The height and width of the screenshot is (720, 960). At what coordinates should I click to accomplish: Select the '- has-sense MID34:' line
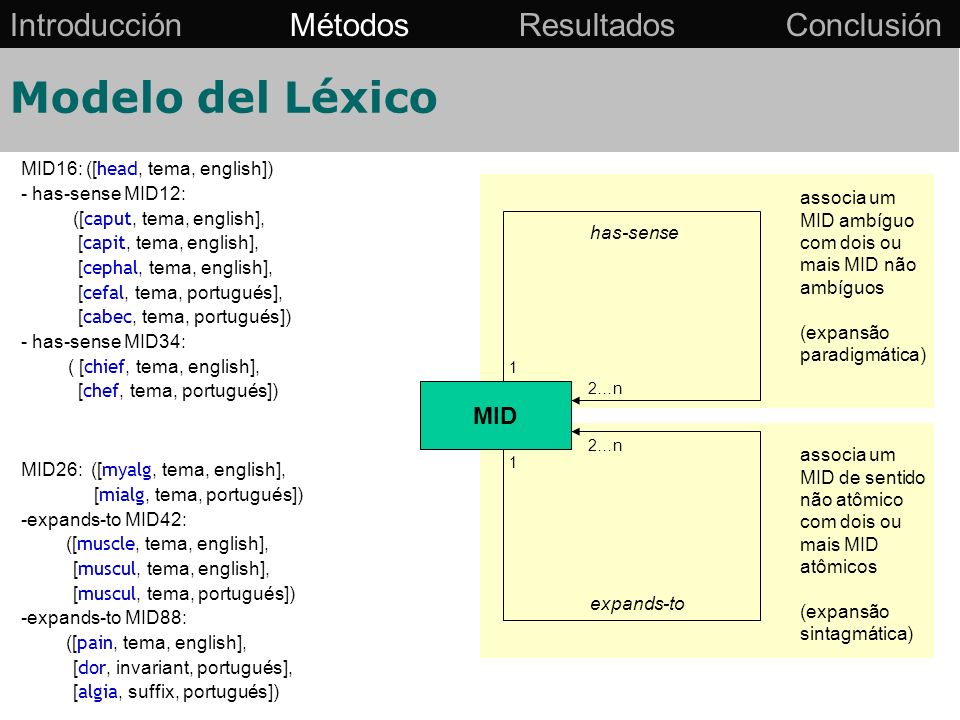[x=103, y=341]
